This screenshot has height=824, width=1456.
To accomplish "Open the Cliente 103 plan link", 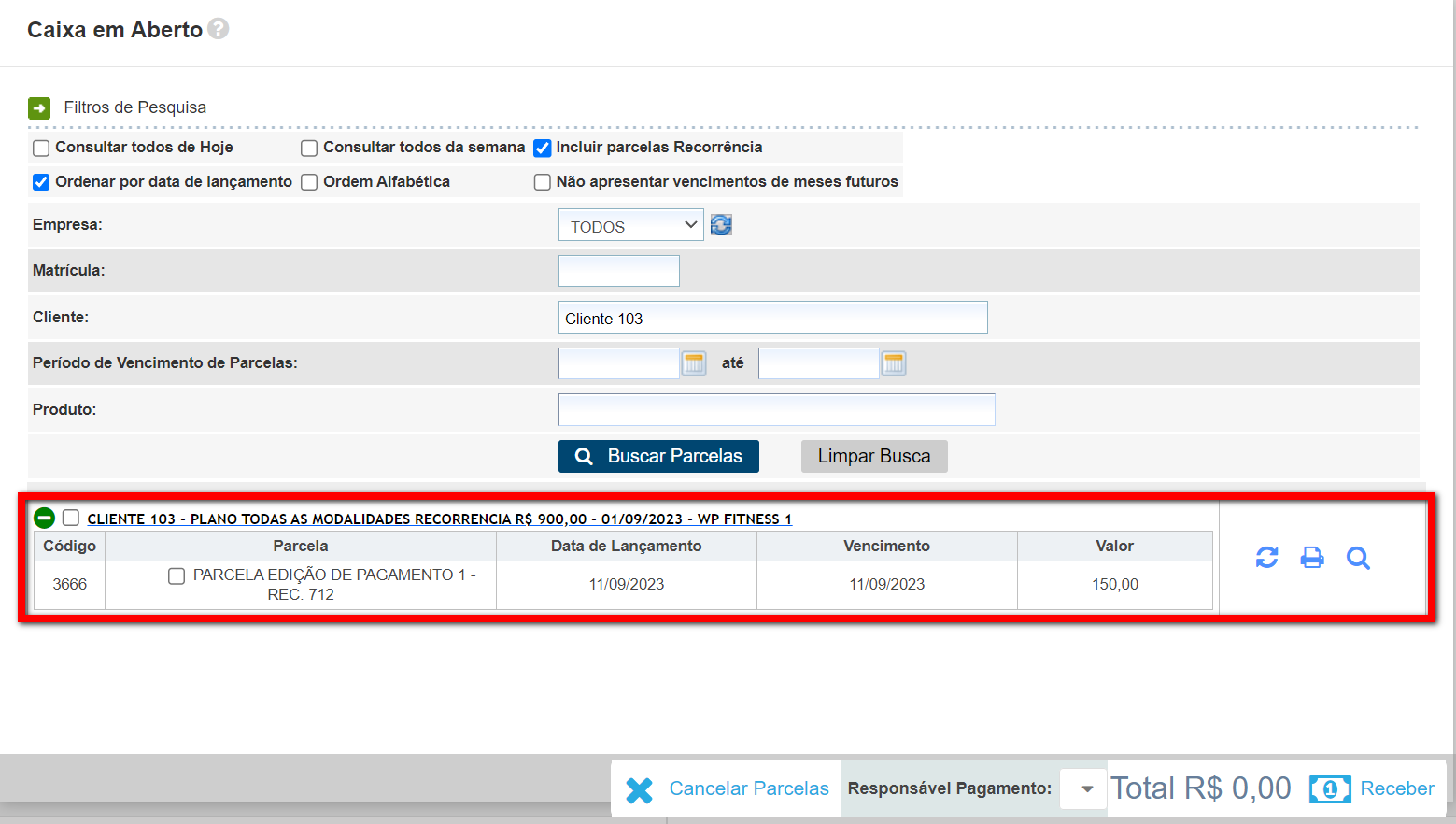I will tap(439, 519).
